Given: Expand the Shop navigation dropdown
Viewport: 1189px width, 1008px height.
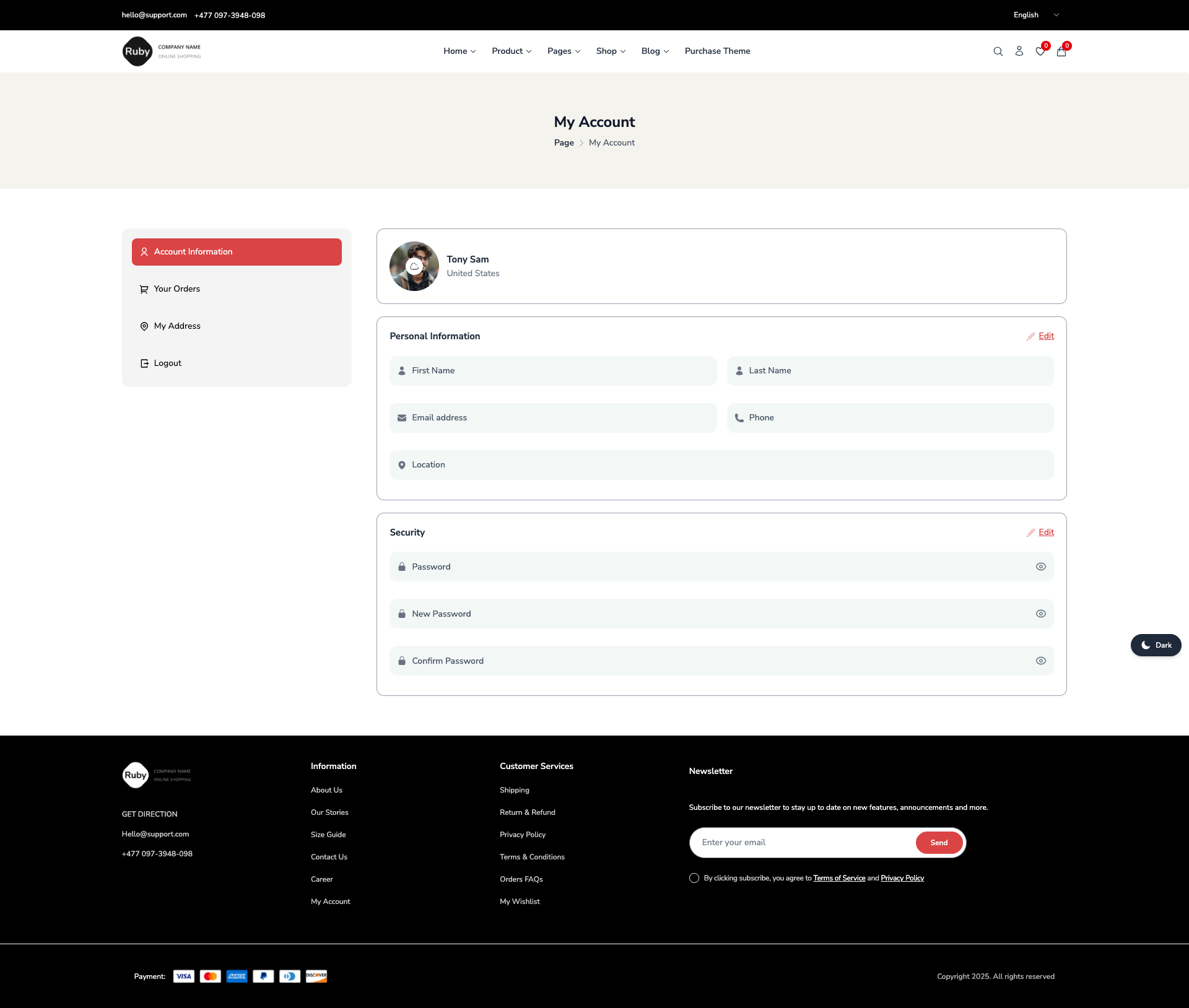Looking at the screenshot, I should click(611, 51).
